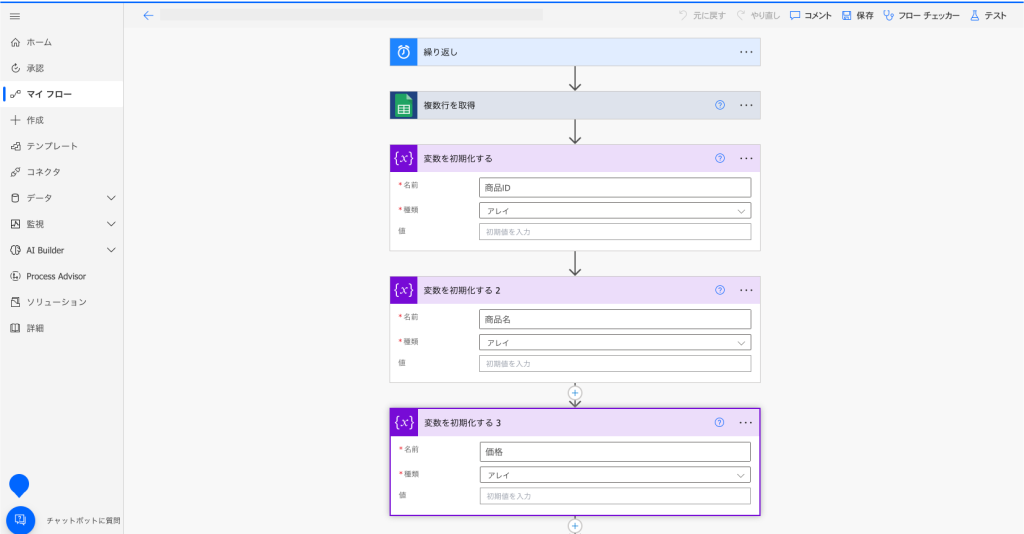Click 保存 save button
The width and height of the screenshot is (1024, 534).
pos(857,16)
